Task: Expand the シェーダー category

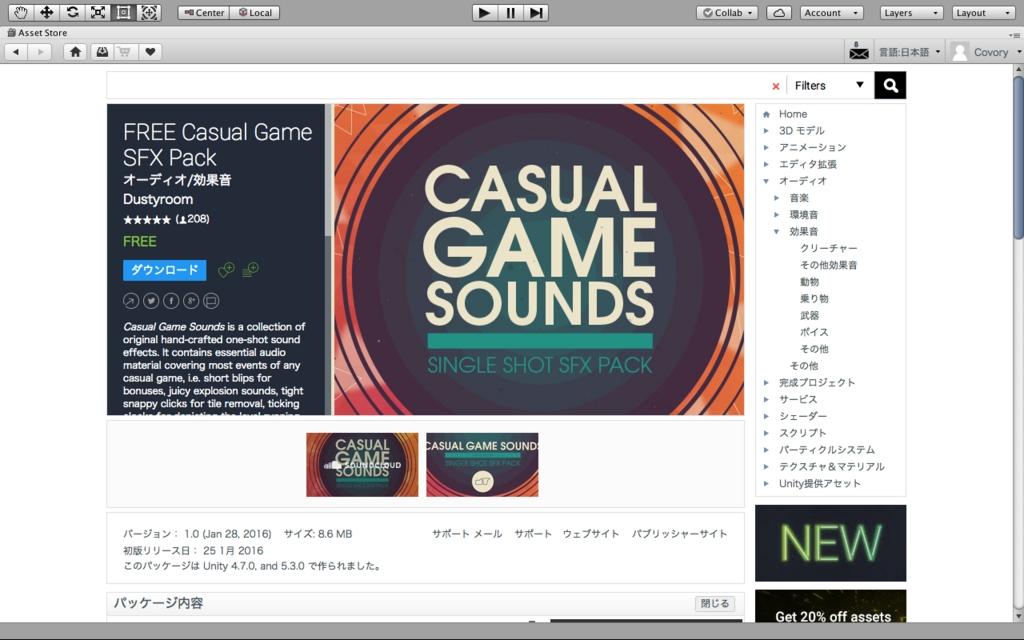Action: coord(767,416)
